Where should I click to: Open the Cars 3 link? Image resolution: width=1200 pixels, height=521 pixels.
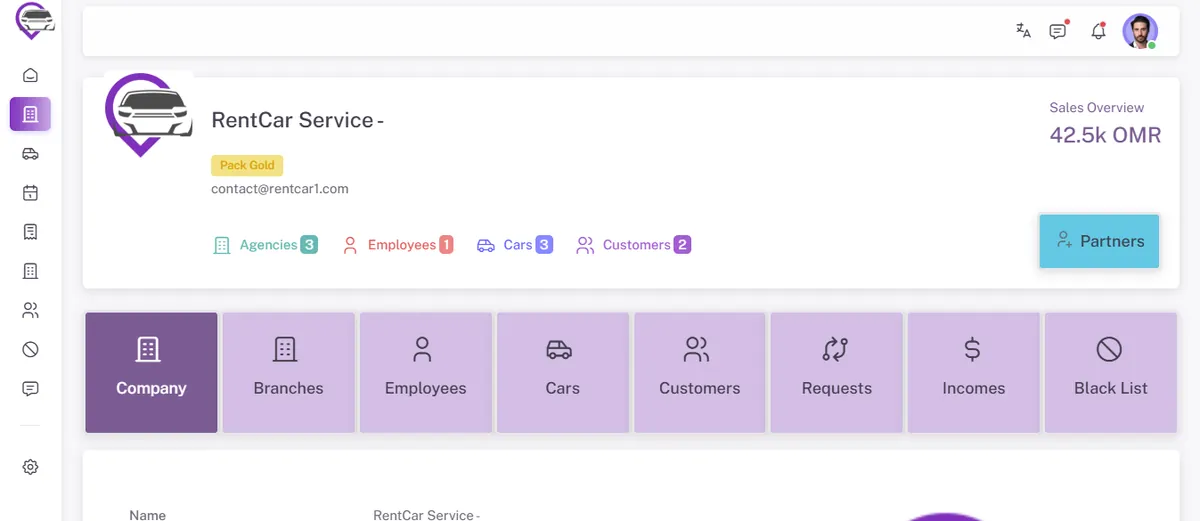[515, 245]
